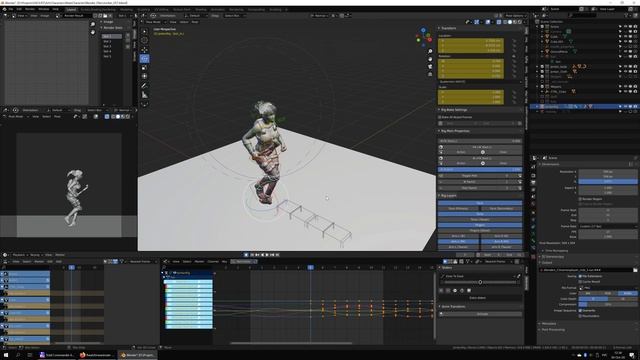Click the play animation button in timeline
640x360 pixels.
267,255
